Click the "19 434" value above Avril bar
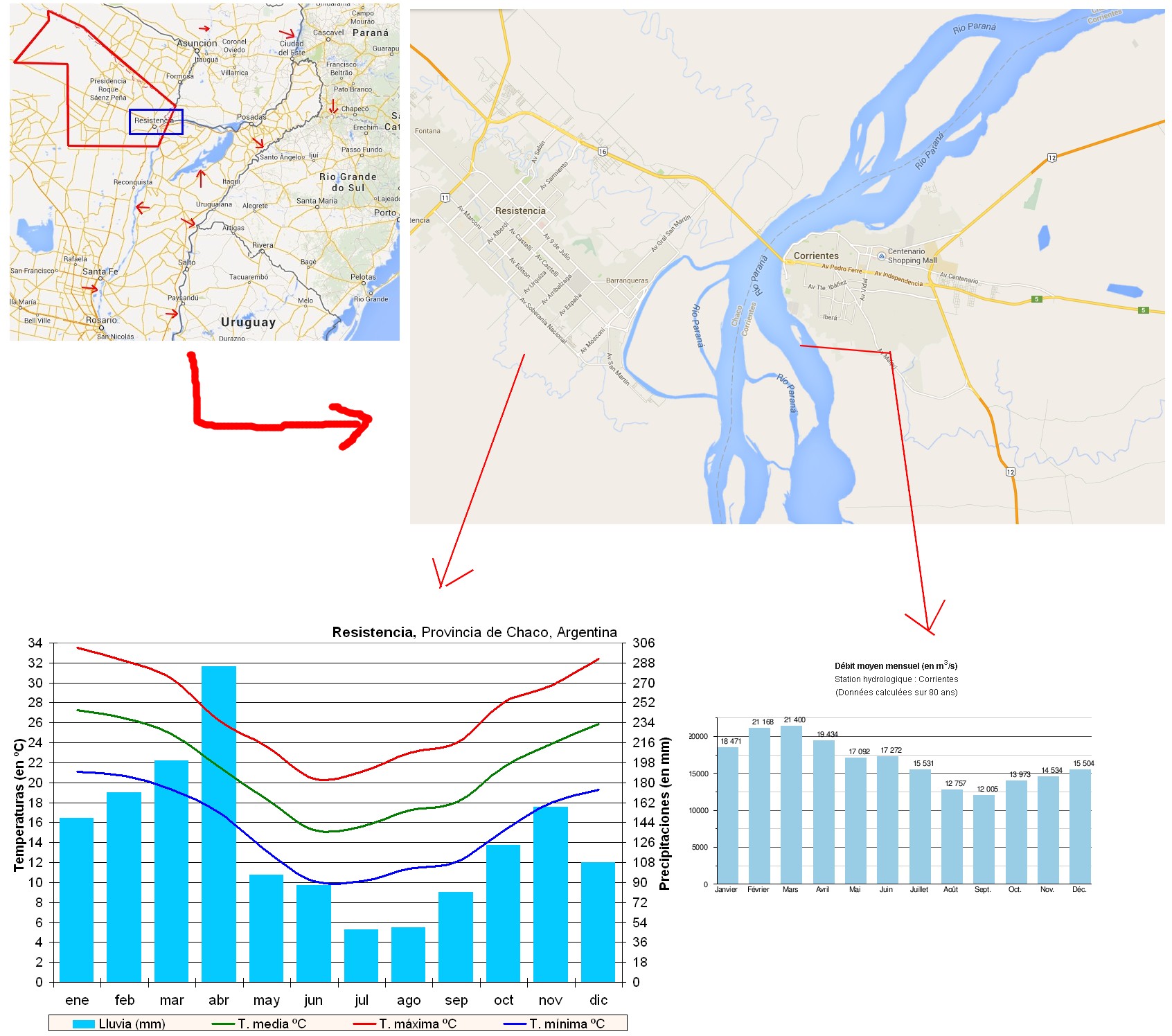The width and height of the screenshot is (1172, 1036). [x=827, y=734]
